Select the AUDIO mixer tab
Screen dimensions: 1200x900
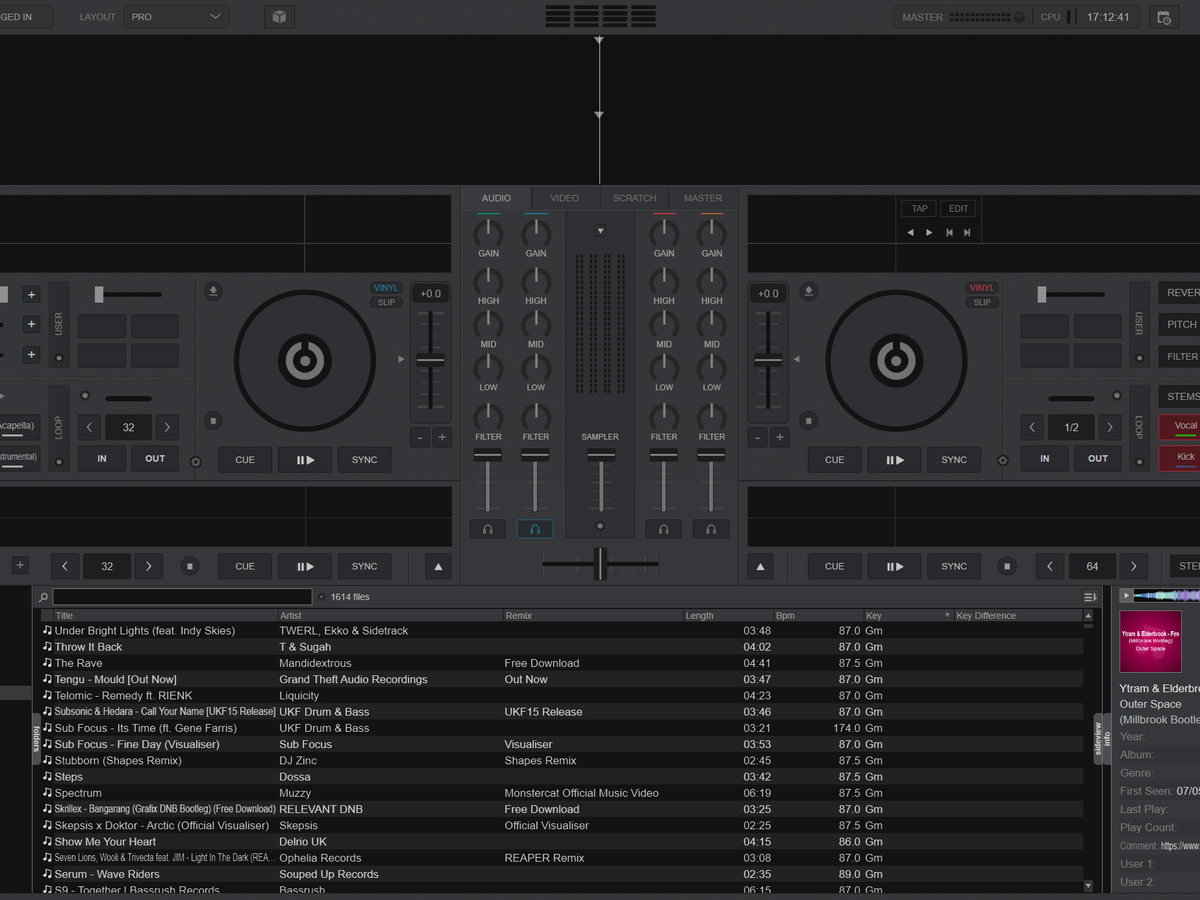point(496,198)
